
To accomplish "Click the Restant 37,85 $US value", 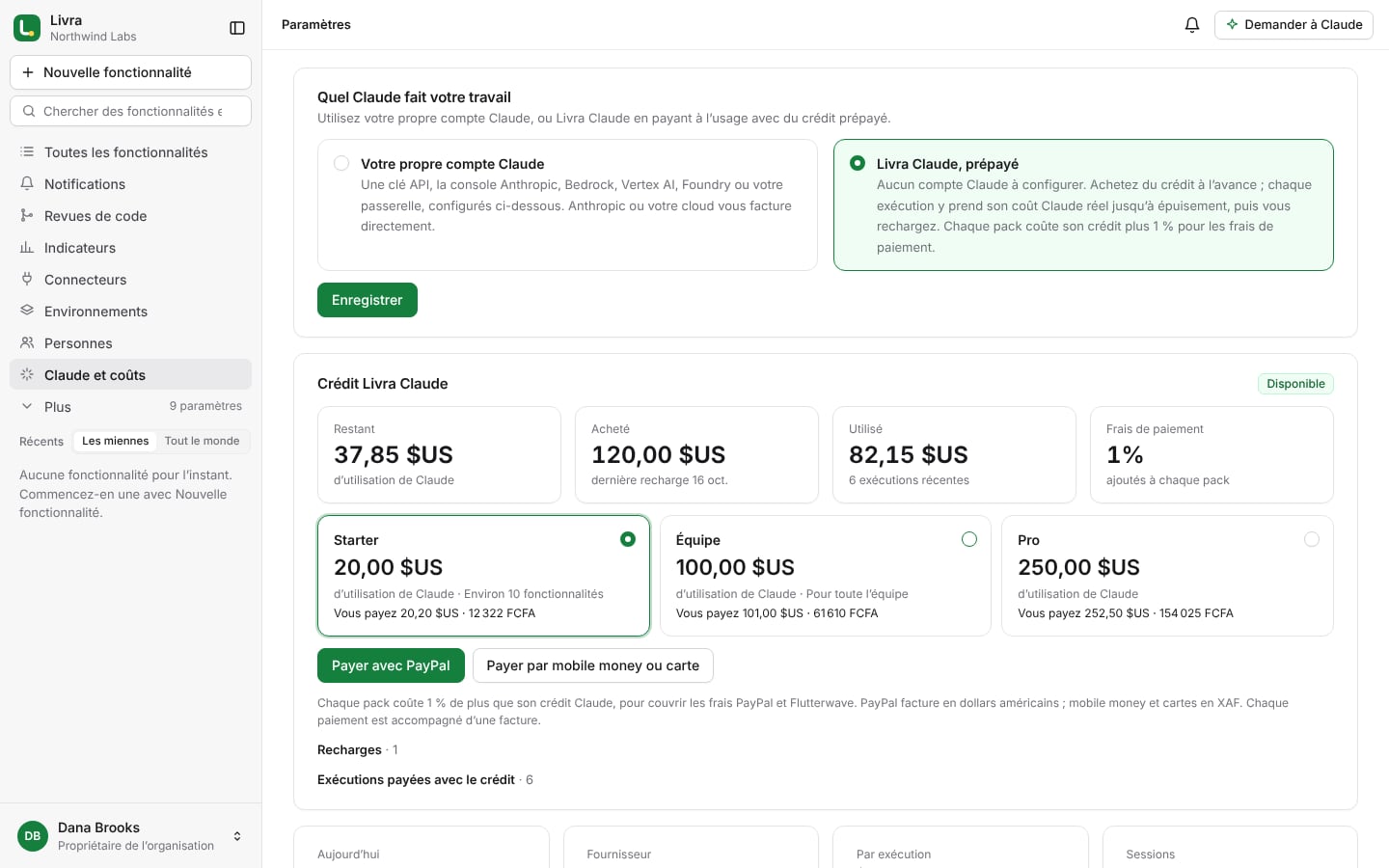I will (394, 455).
